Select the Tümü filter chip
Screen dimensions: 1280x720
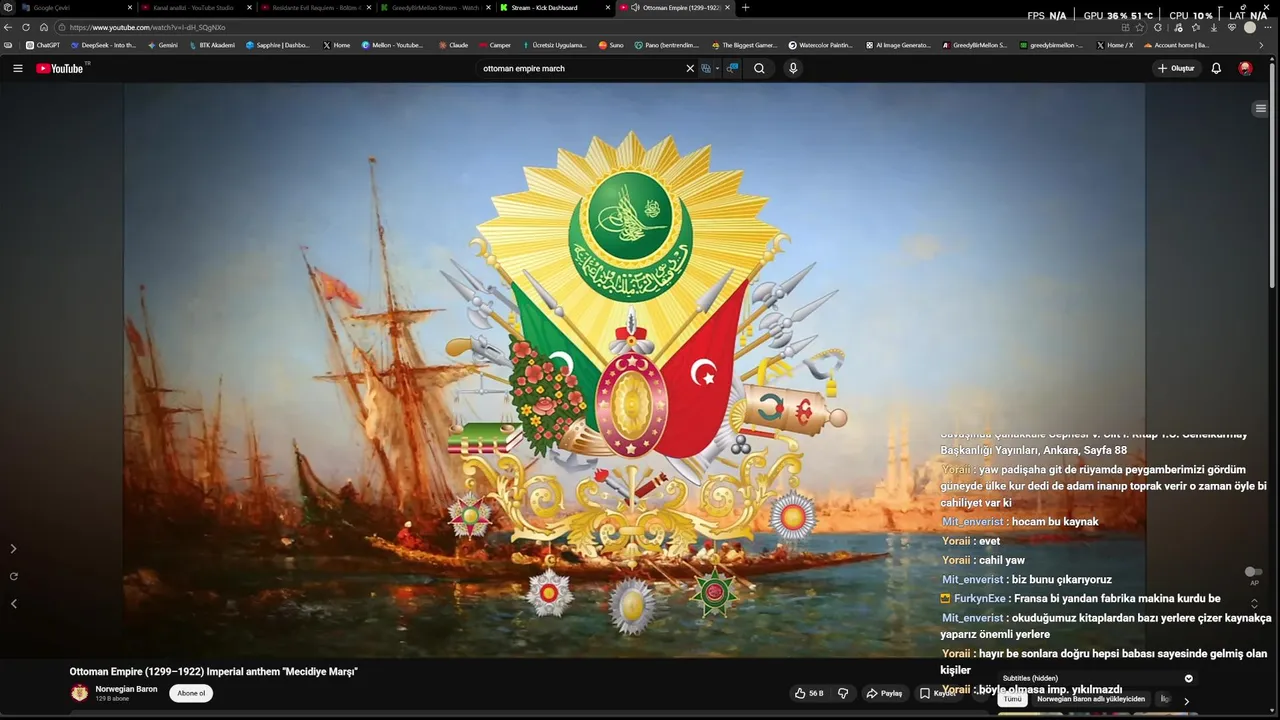1013,699
